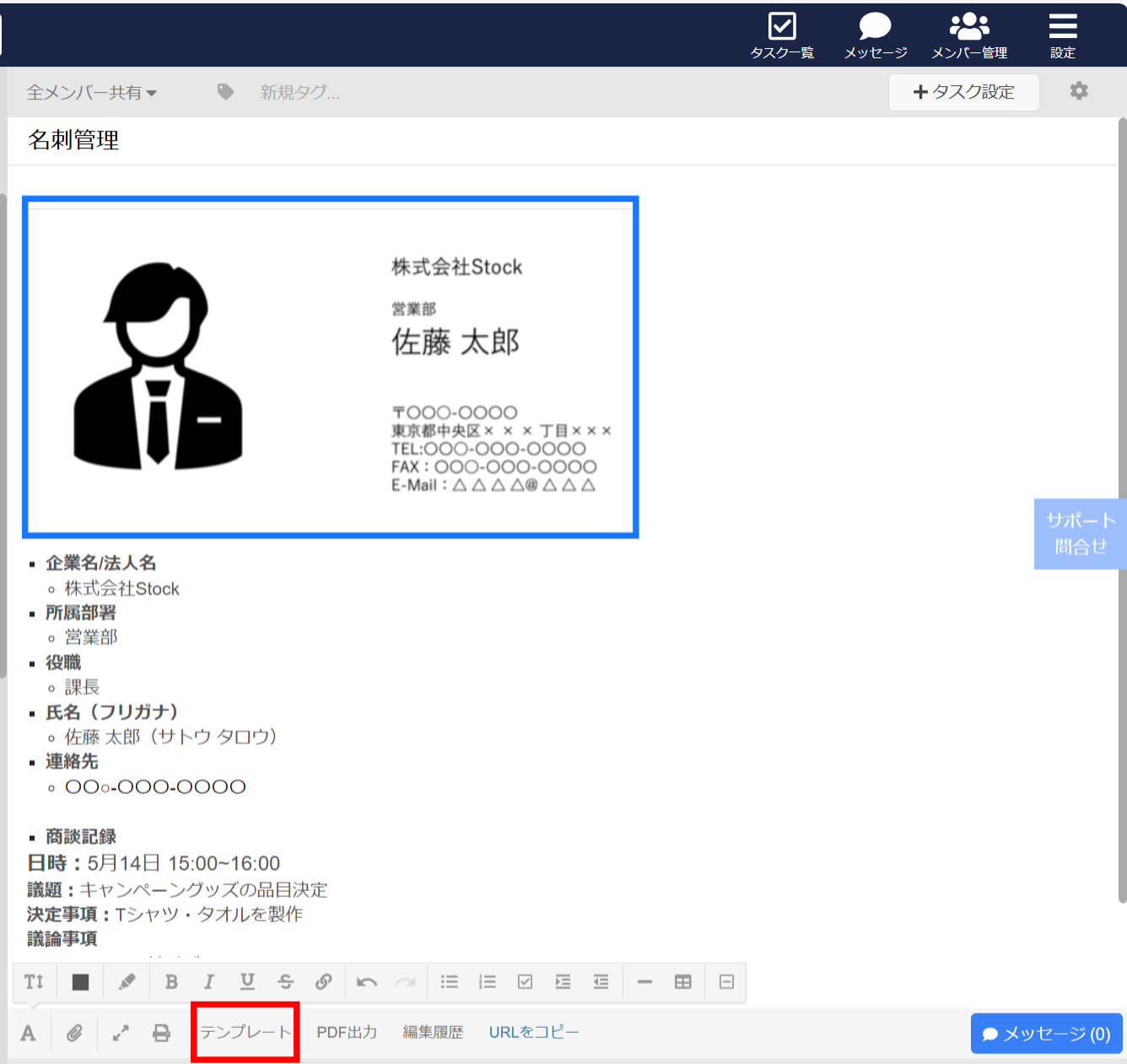This screenshot has height=1064, width=1127.
Task: Expand the editor to fullscreen mode
Action: pyautogui.click(x=121, y=1032)
